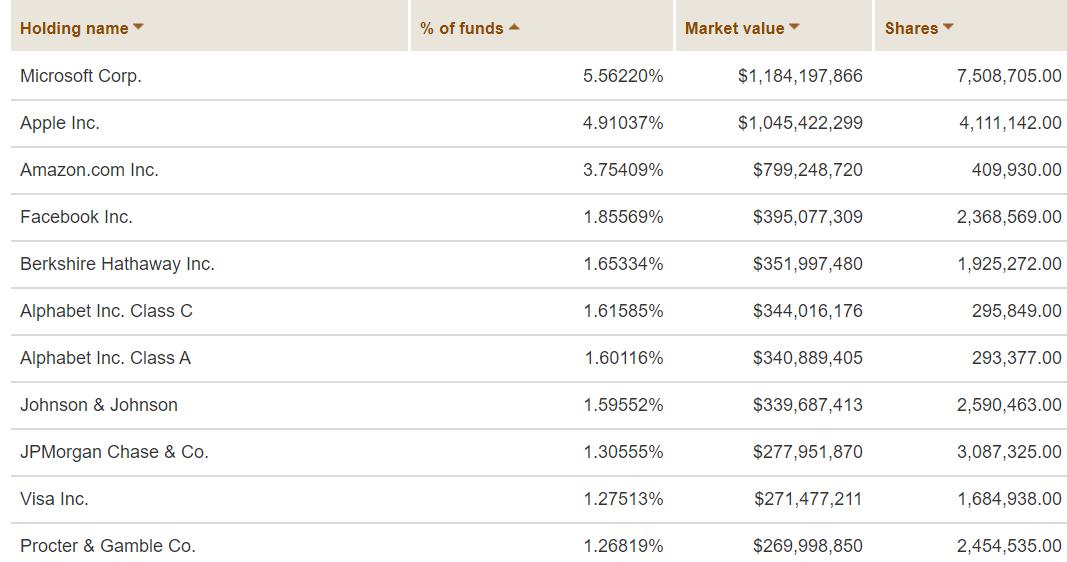
Task: Select the Visa Inc. holding name
Action: [x=54, y=499]
